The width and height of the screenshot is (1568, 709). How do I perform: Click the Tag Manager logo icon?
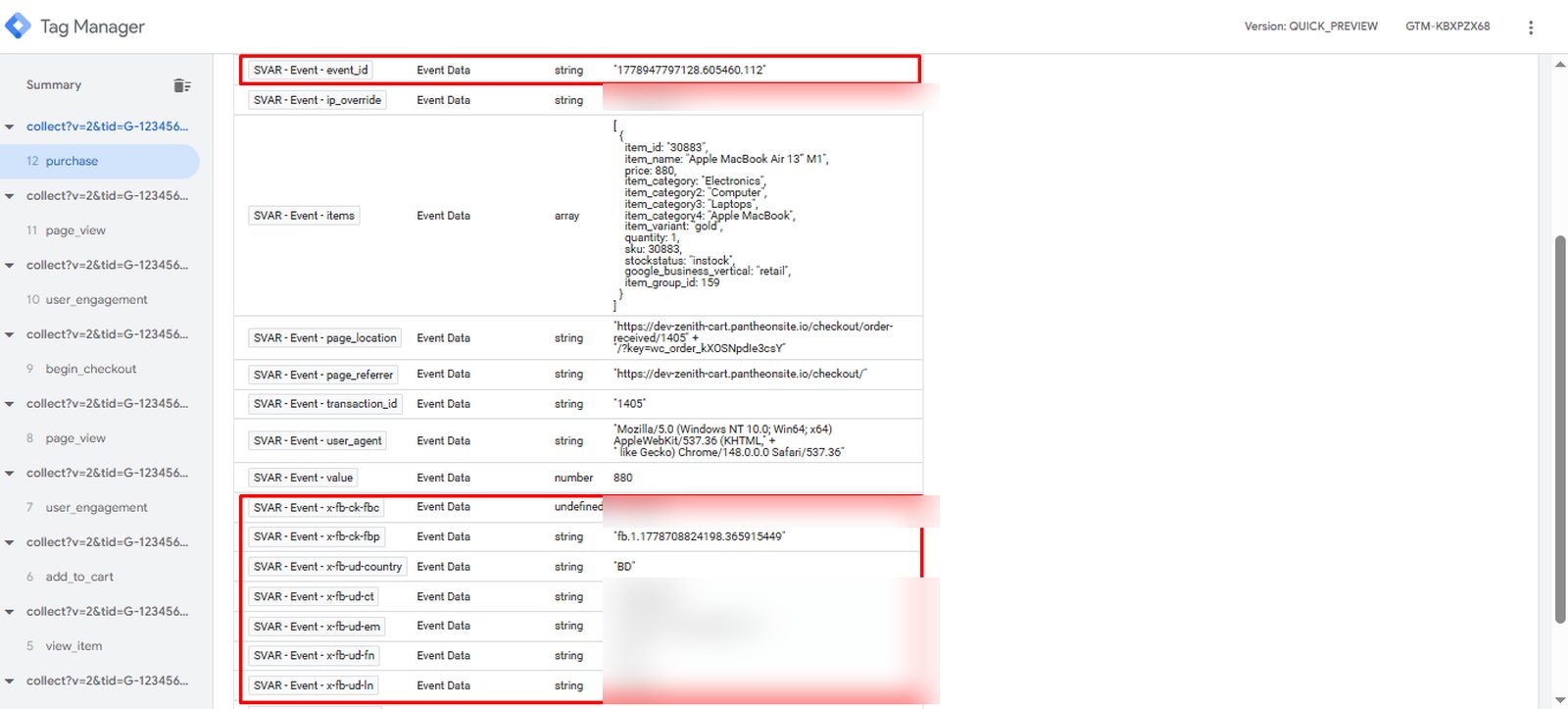pos(18,25)
